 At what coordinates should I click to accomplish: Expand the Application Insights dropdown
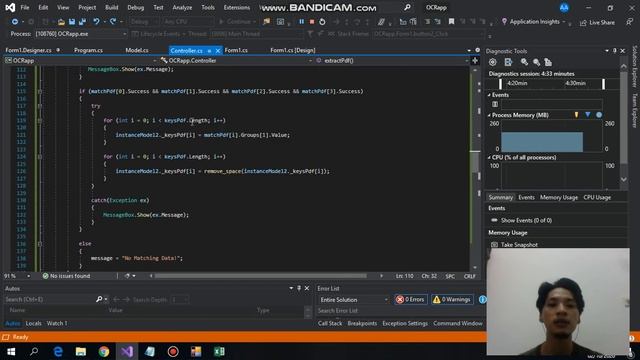564,22
